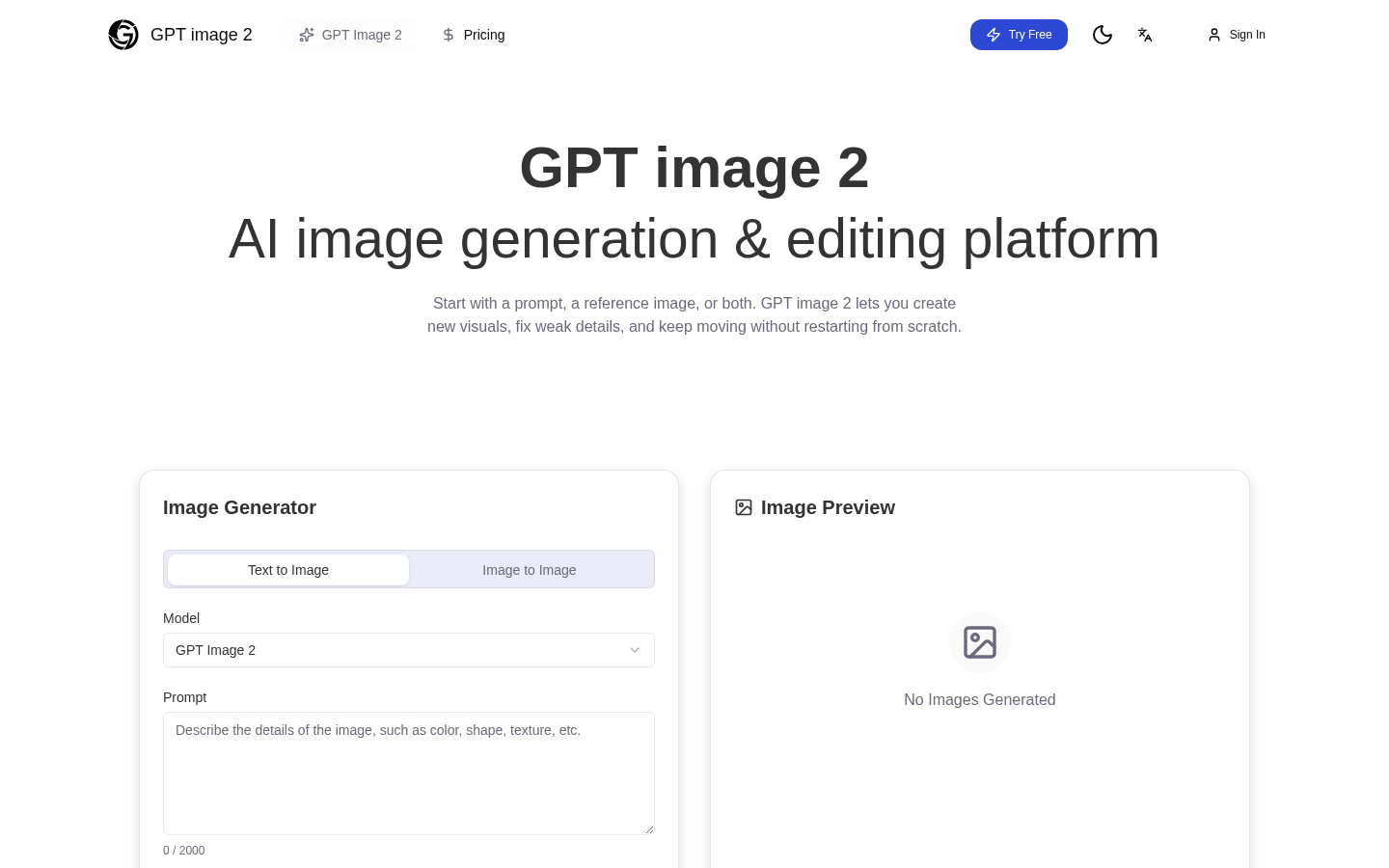Open the language translation switcher
Viewport: 1389px width, 868px height.
point(1145,35)
